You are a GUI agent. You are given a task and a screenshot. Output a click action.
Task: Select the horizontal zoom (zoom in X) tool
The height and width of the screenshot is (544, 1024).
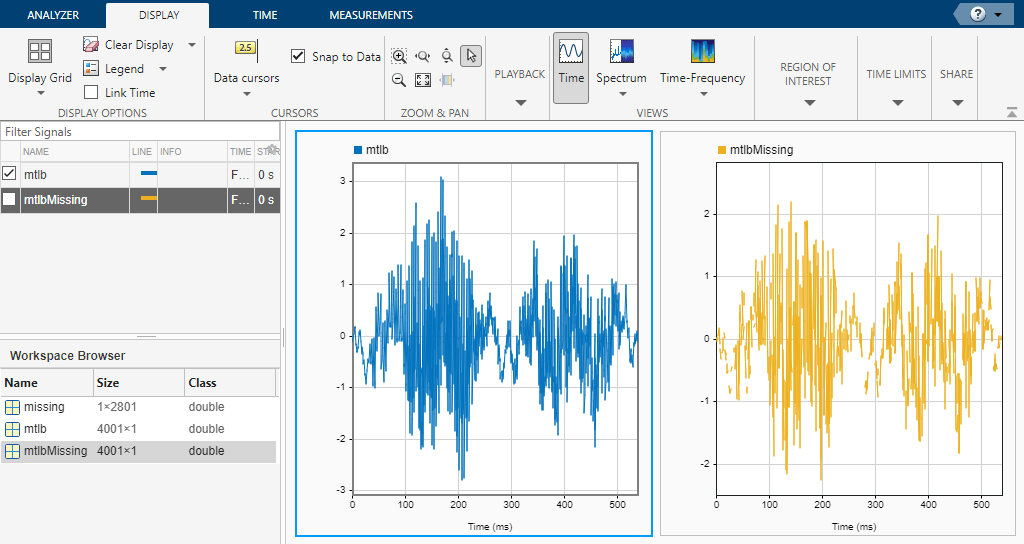[423, 56]
